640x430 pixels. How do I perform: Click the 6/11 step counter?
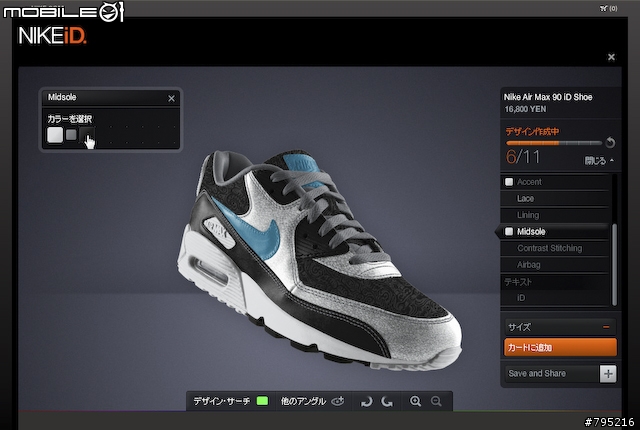point(523,157)
